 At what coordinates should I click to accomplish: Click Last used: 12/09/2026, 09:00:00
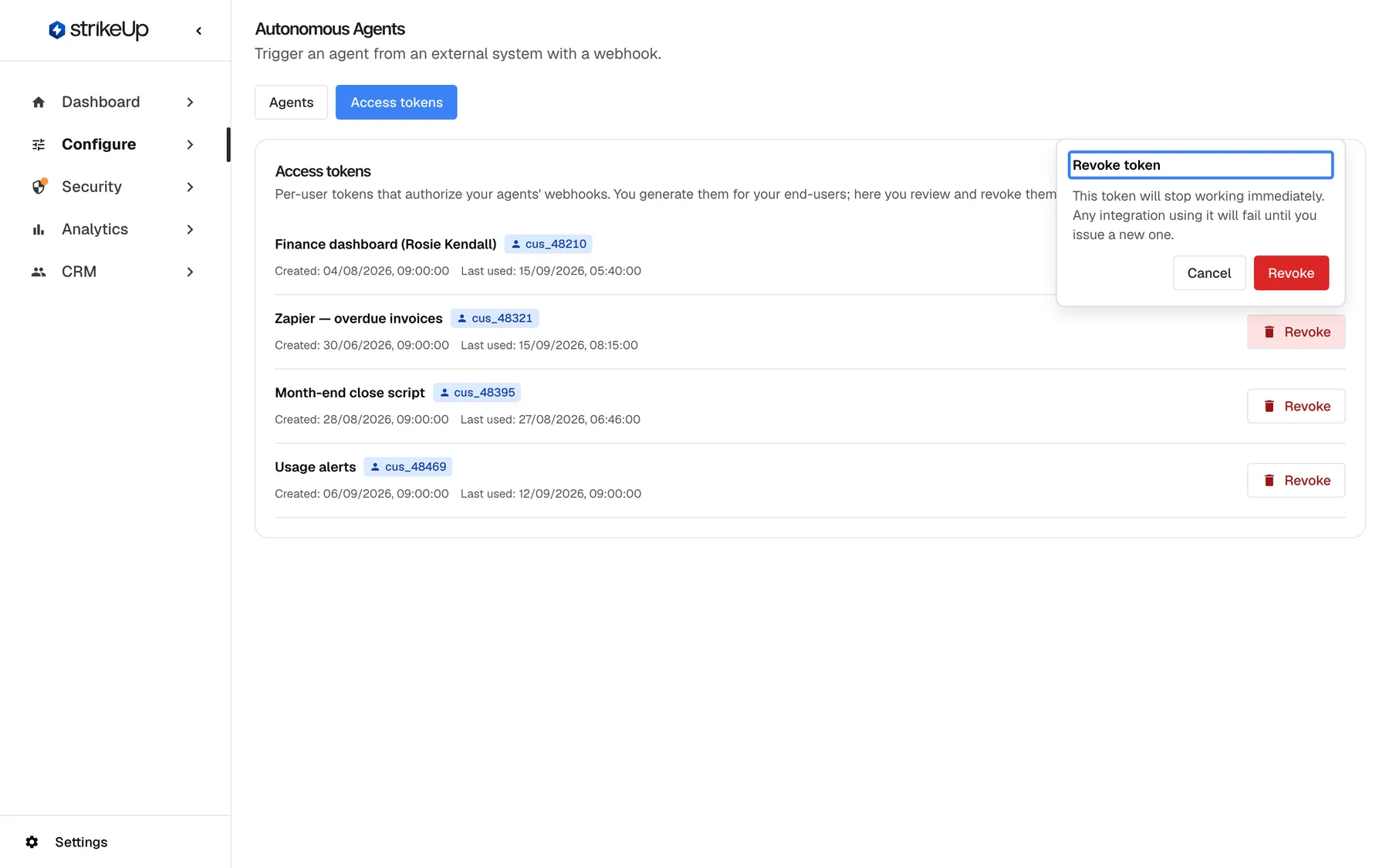point(551,494)
